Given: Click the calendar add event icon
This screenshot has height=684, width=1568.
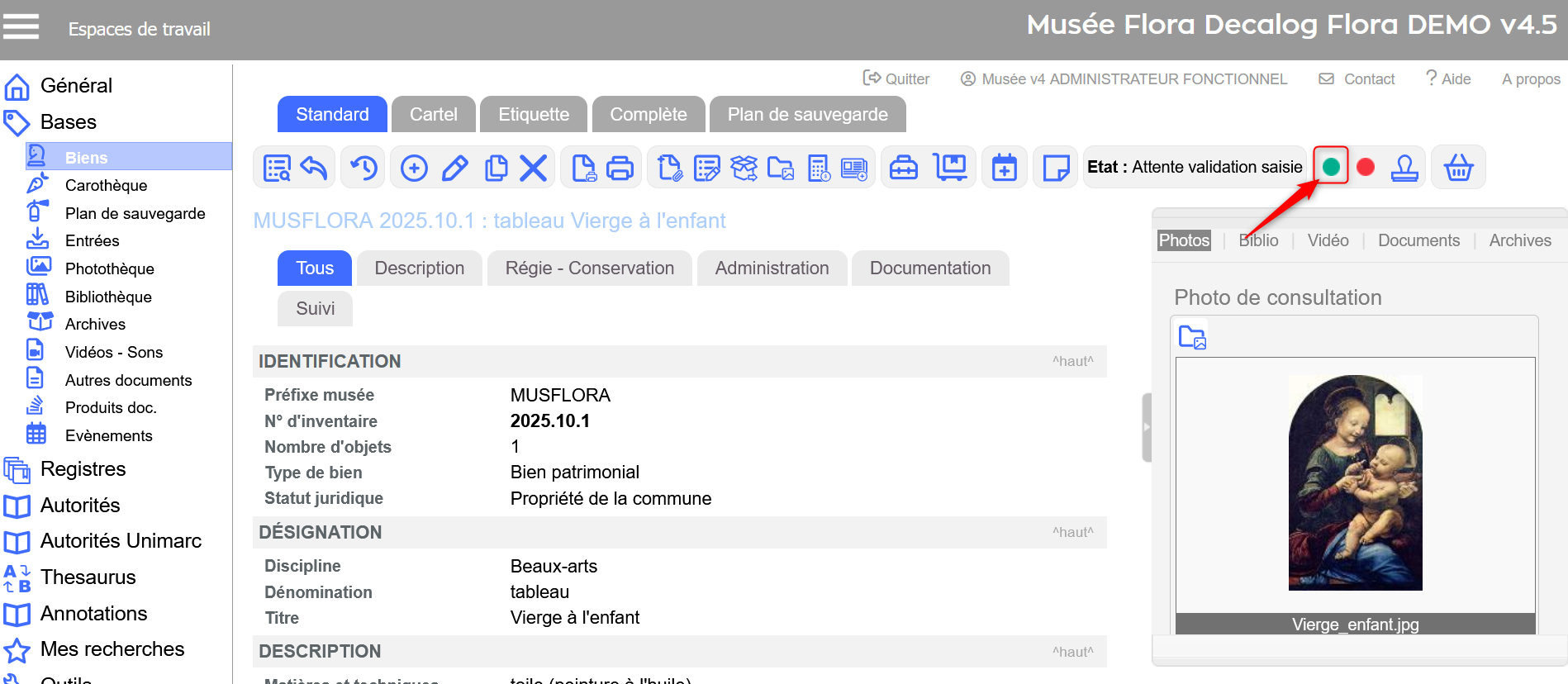Looking at the screenshot, I should click(x=1005, y=168).
